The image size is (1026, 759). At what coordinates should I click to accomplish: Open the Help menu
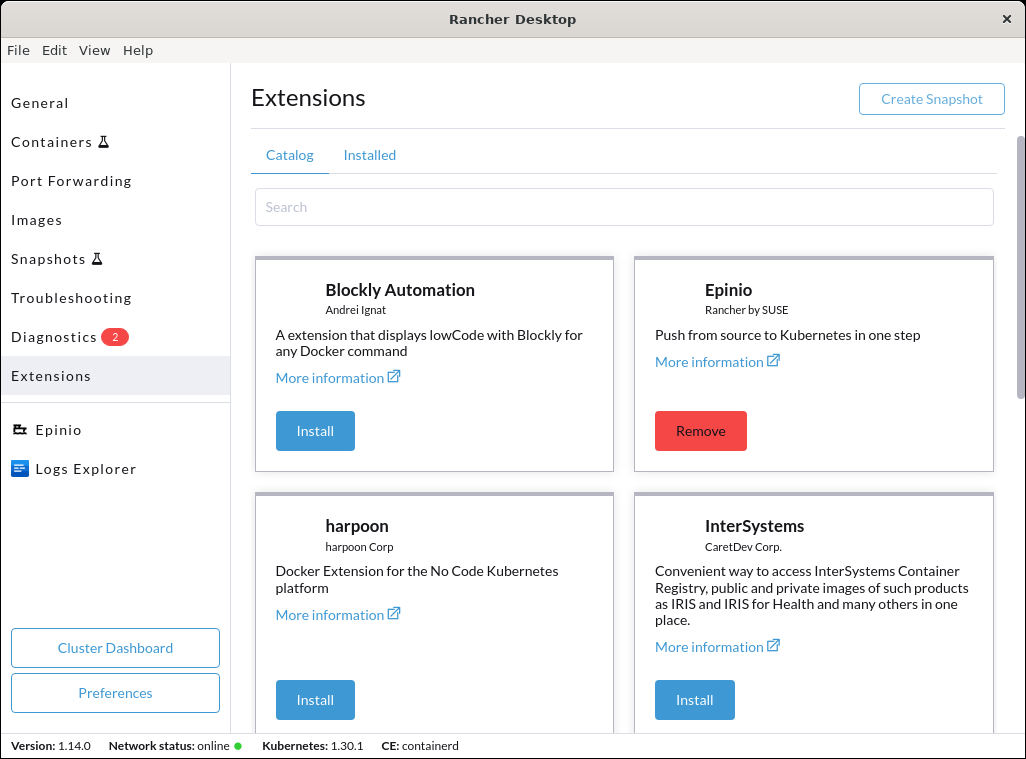tap(138, 50)
